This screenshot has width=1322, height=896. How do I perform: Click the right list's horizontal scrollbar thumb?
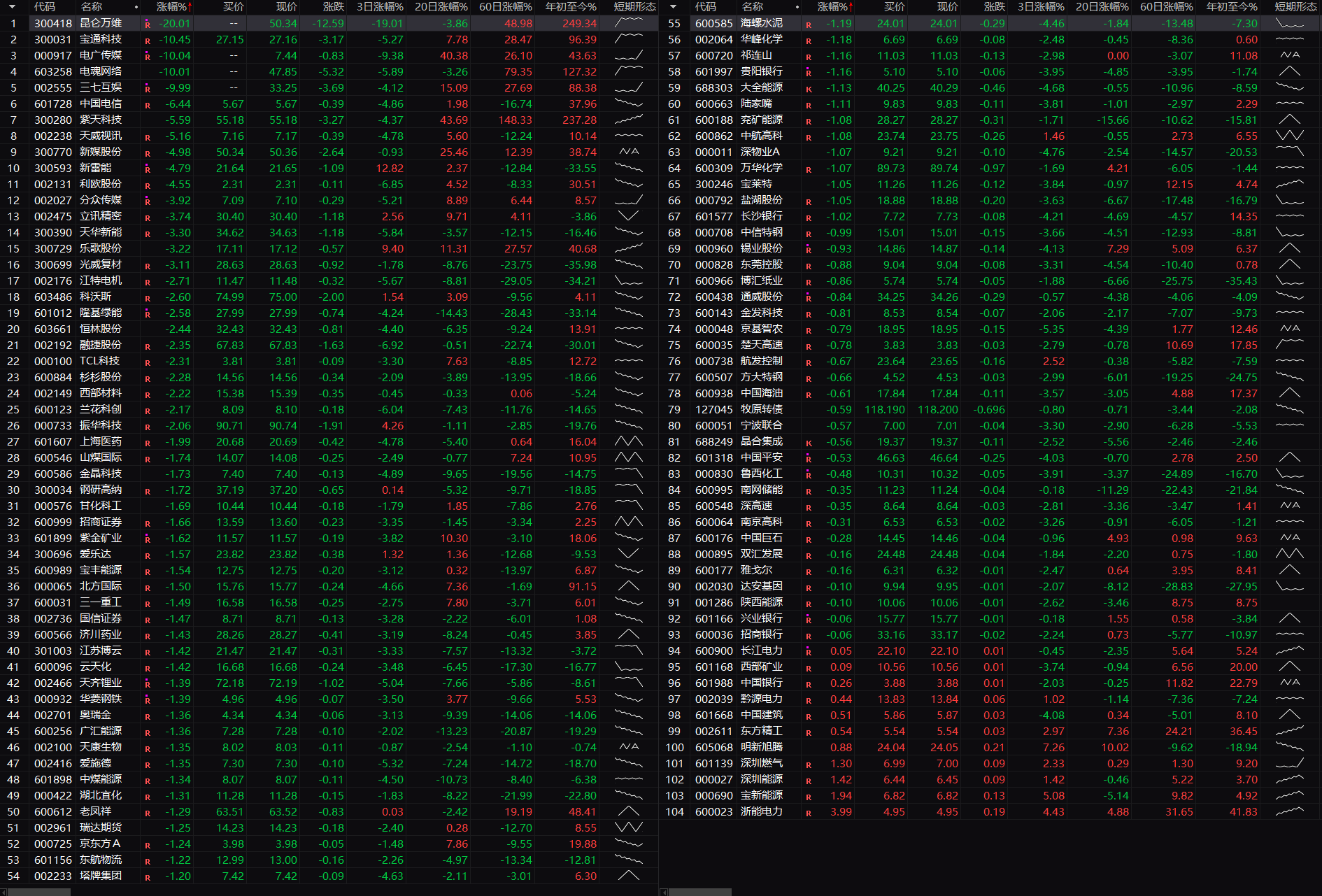700,892
